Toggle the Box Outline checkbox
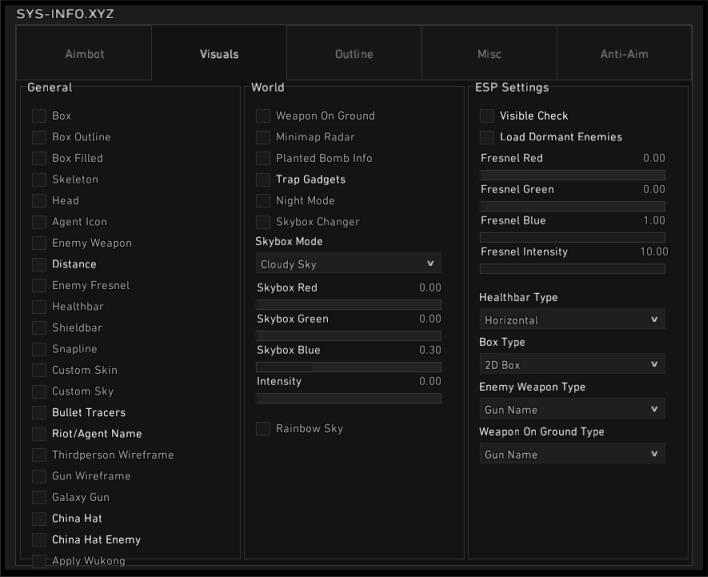The image size is (708, 577). click(39, 138)
